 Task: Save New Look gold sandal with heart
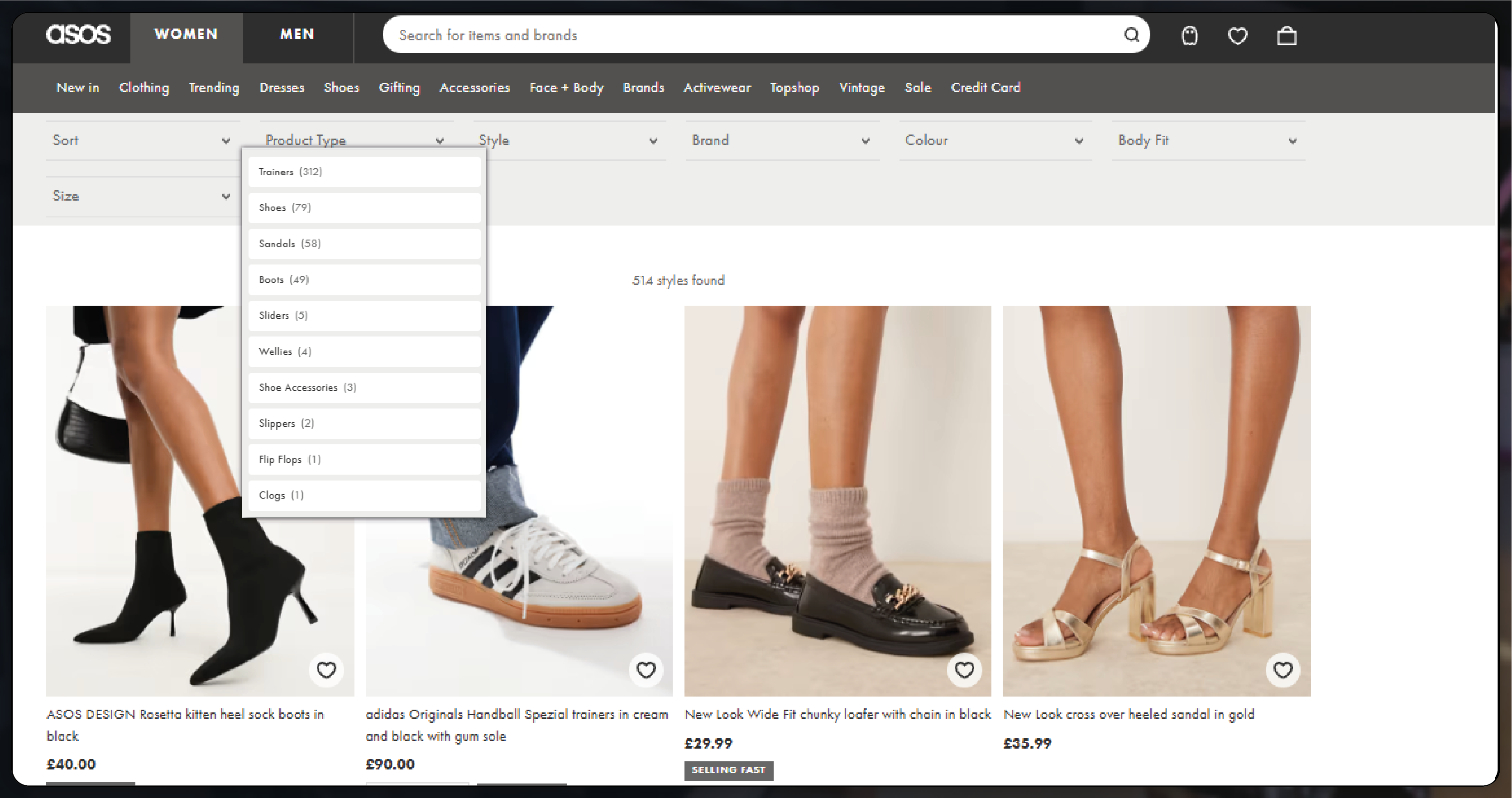[x=1283, y=669]
